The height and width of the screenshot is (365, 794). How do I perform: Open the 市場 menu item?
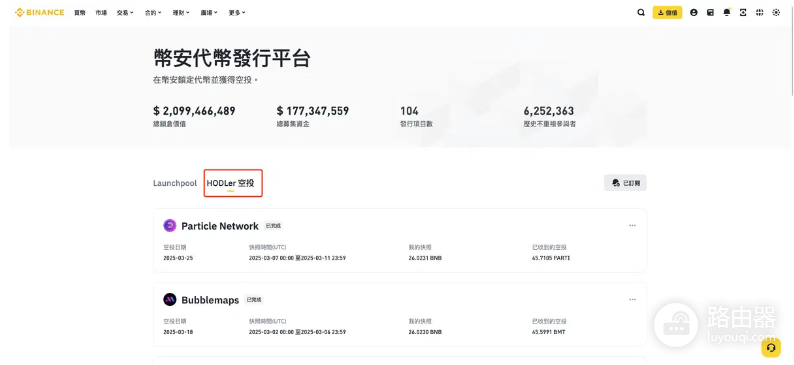(x=101, y=13)
